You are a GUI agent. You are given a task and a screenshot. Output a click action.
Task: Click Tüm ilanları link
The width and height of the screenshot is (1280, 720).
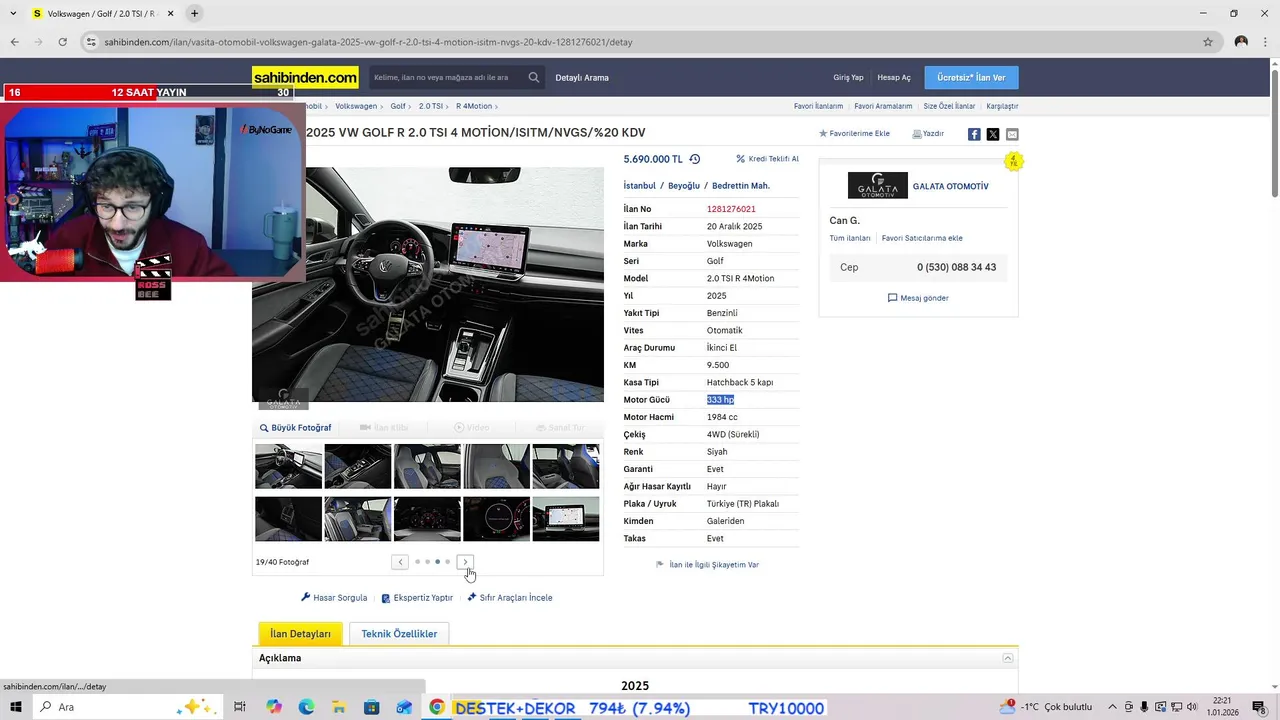click(x=850, y=238)
